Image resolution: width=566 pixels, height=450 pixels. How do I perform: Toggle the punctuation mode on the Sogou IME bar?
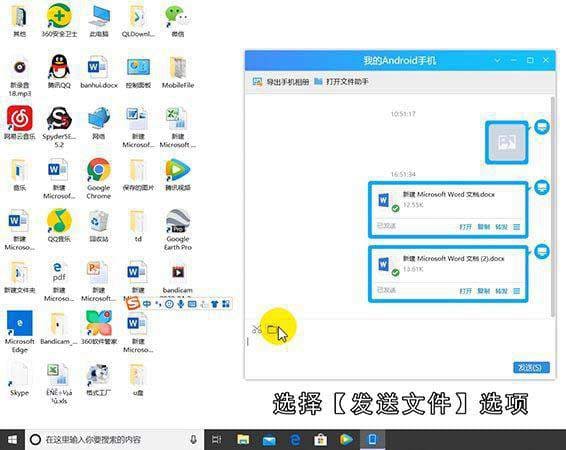click(158, 304)
